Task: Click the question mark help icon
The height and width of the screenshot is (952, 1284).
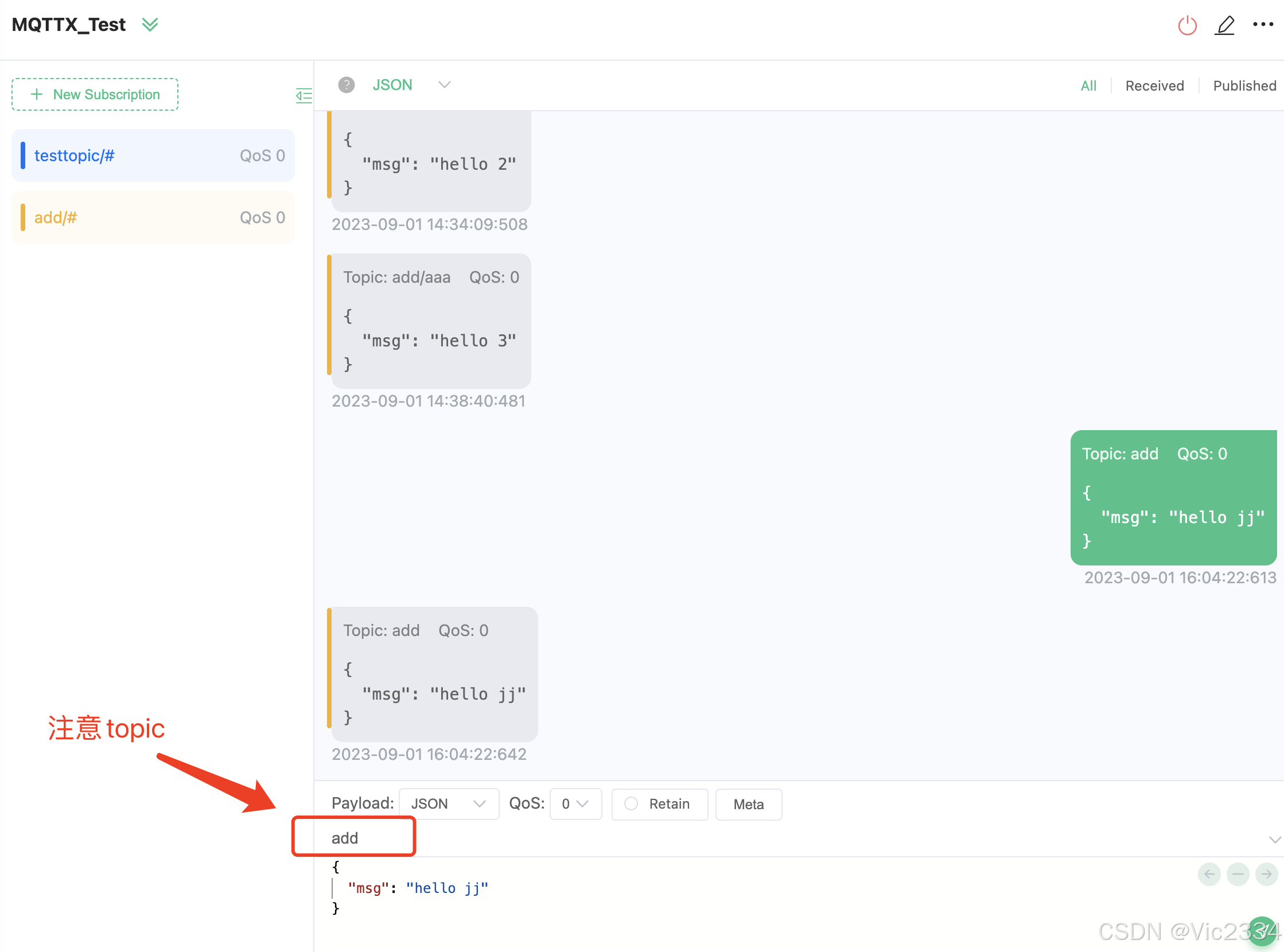Action: pyautogui.click(x=346, y=85)
